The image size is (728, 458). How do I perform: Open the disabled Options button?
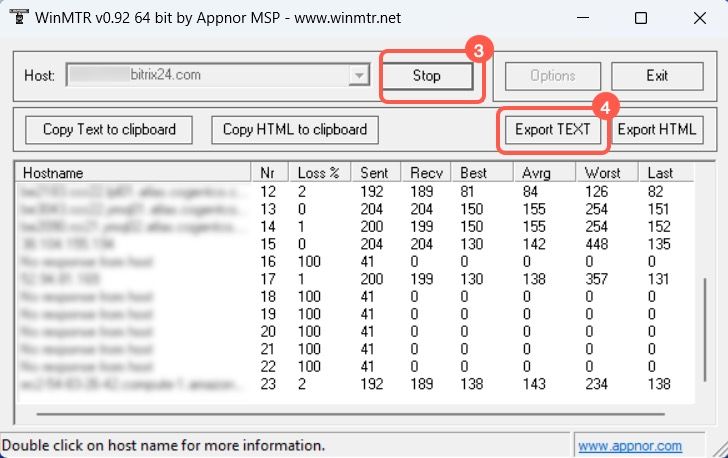tap(552, 76)
